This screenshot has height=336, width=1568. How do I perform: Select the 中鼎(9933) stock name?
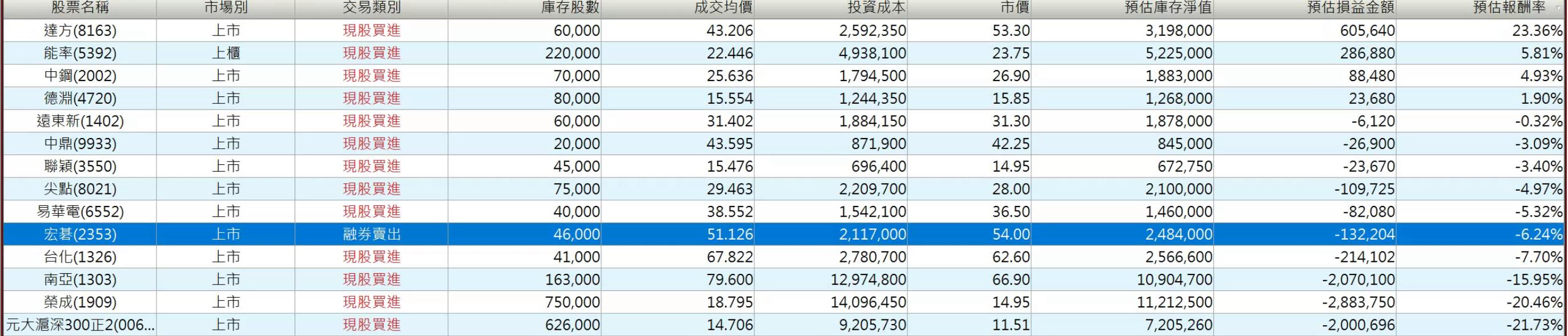(81, 143)
